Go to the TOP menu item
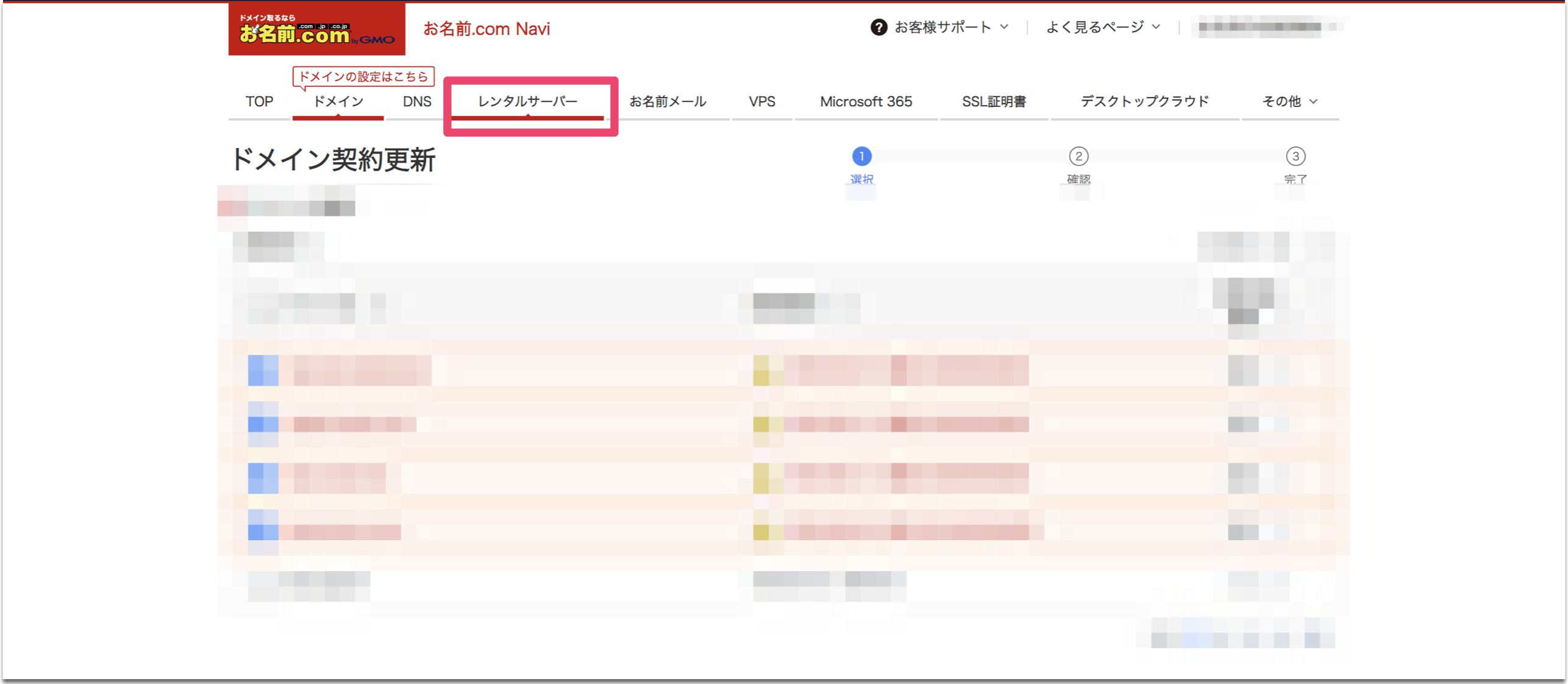 pos(259,101)
